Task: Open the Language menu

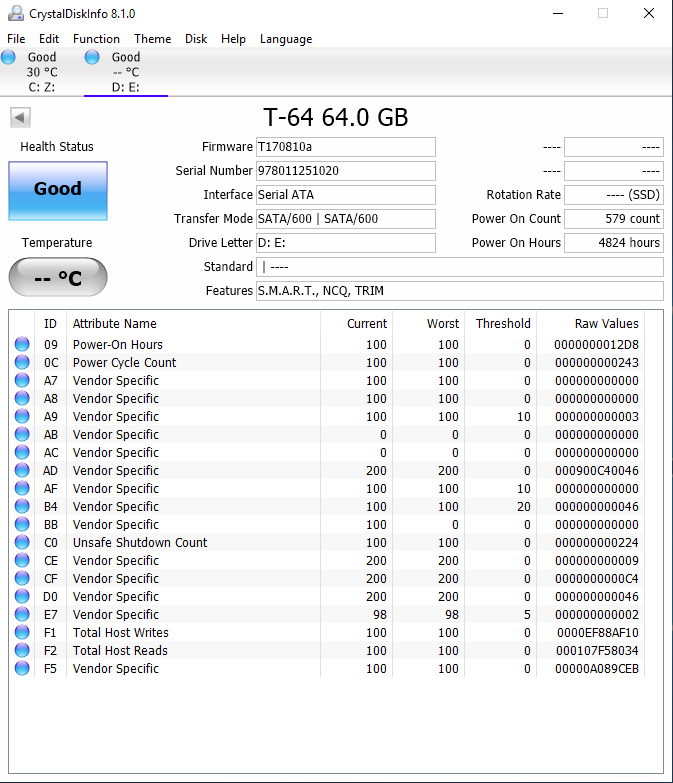Action: [x=286, y=39]
